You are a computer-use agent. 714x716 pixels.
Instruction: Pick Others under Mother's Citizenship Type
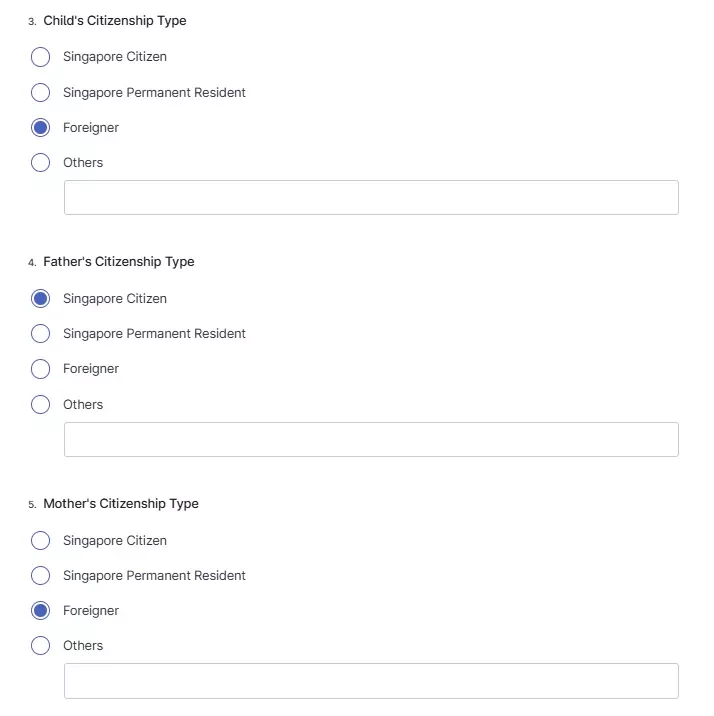point(40,646)
